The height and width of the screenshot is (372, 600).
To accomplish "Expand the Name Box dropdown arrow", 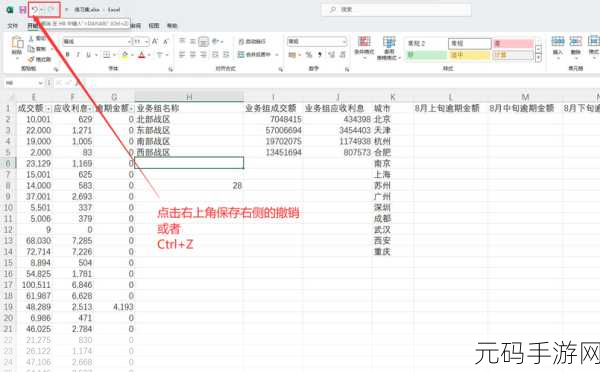I will click(x=41, y=83).
